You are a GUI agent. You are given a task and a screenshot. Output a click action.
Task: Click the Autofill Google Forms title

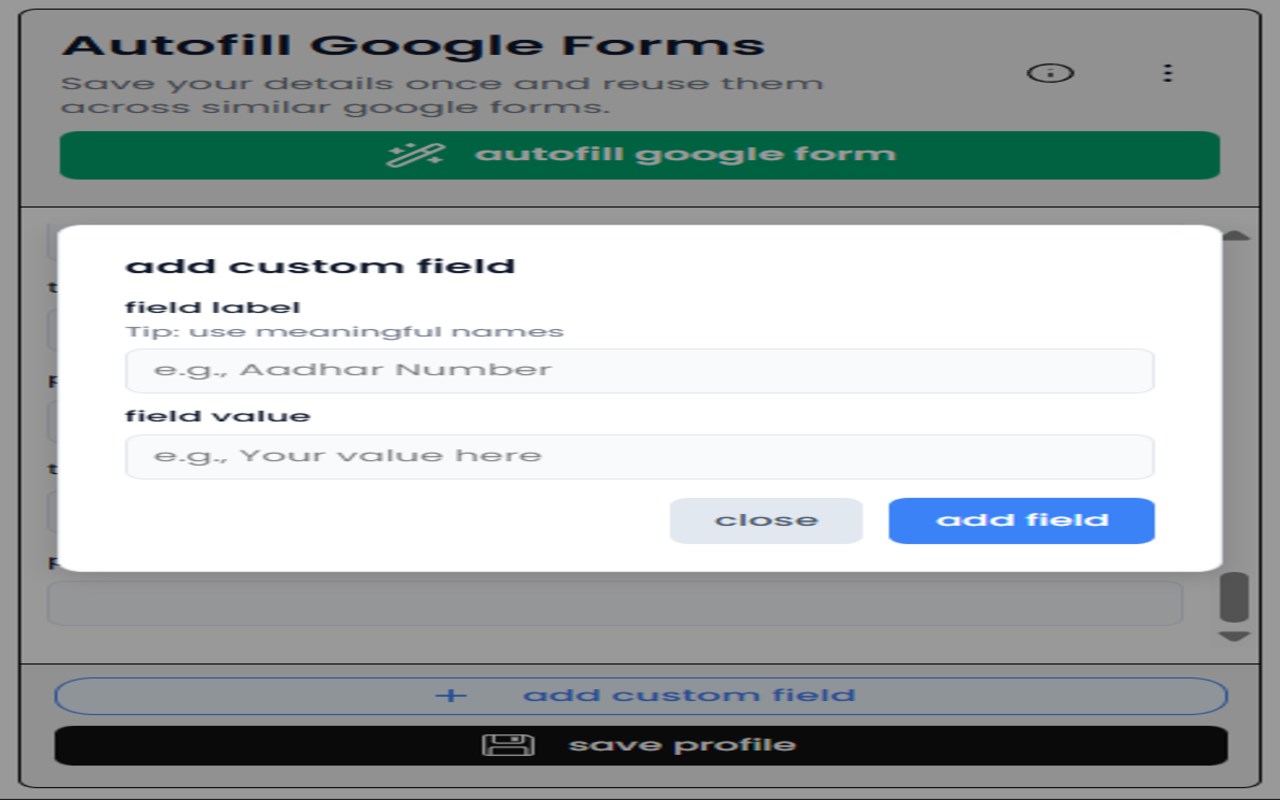[413, 45]
